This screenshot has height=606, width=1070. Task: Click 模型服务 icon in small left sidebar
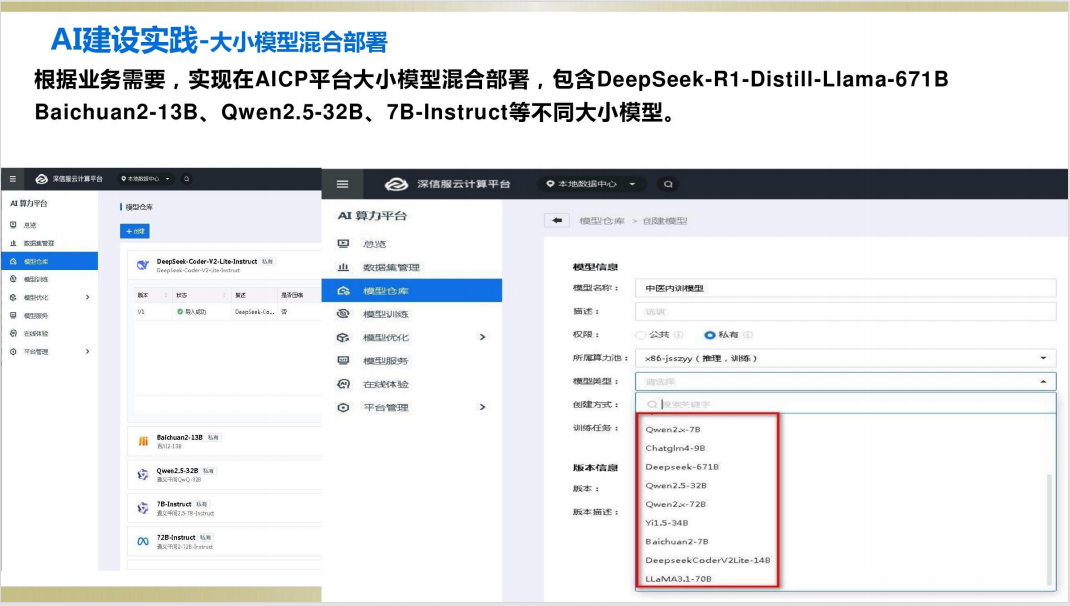pos(13,315)
